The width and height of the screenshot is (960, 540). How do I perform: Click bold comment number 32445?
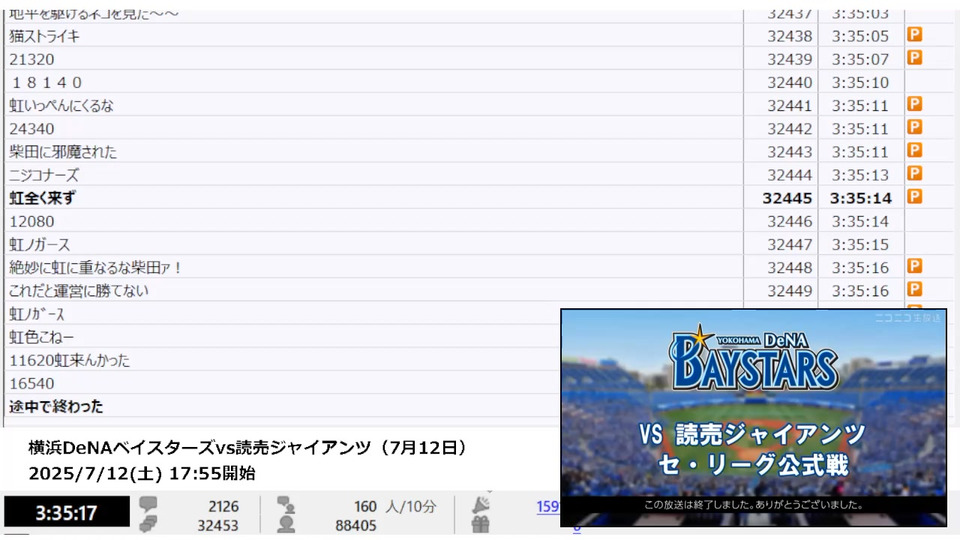(787, 198)
